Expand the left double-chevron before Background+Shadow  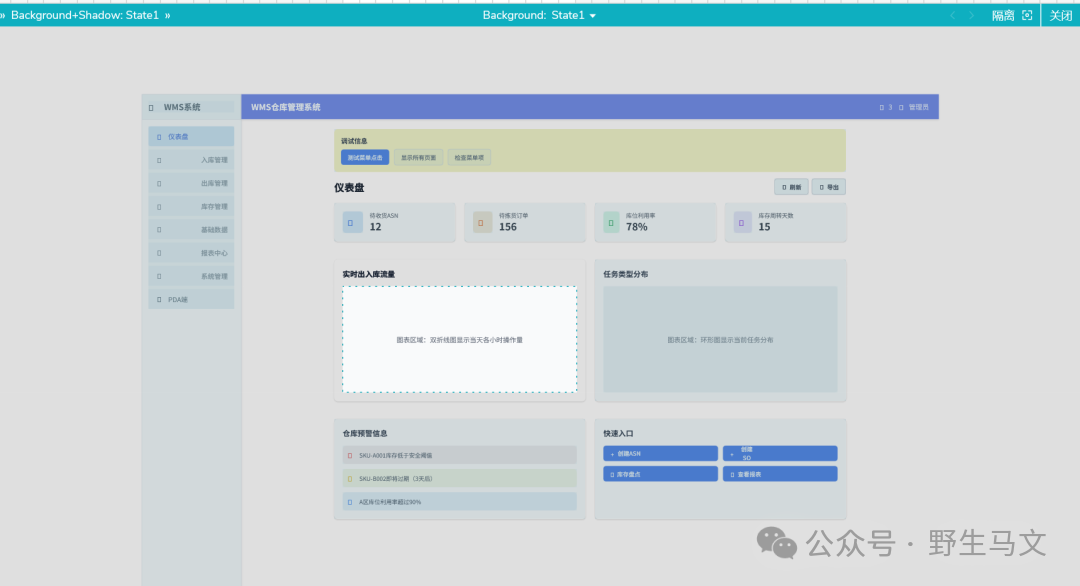[x=3, y=16]
